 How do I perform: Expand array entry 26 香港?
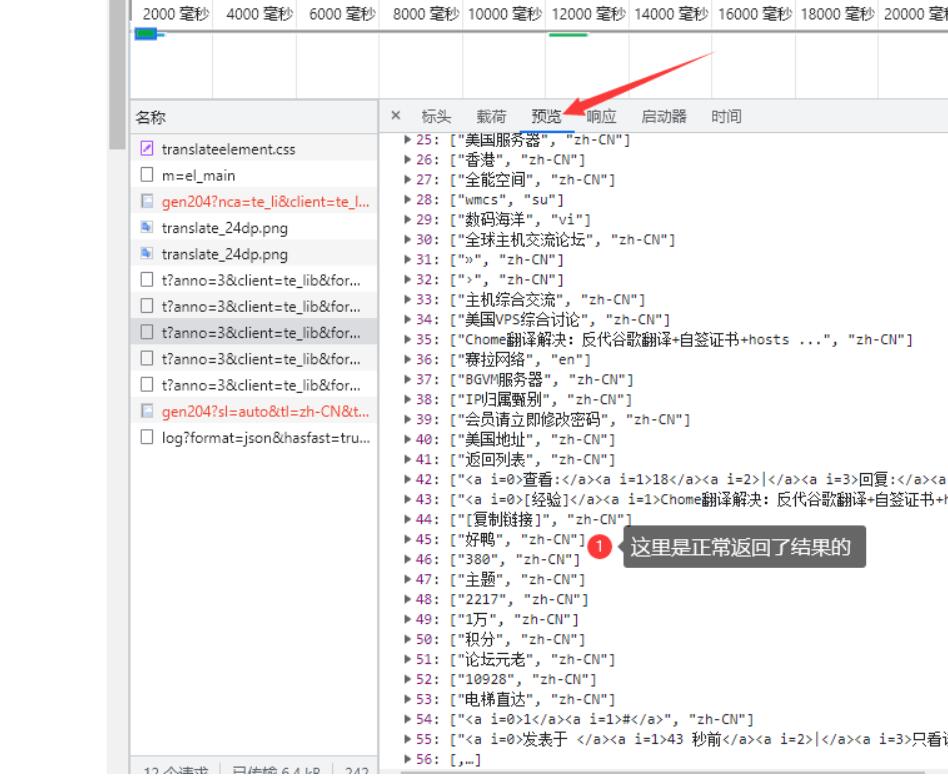407,160
